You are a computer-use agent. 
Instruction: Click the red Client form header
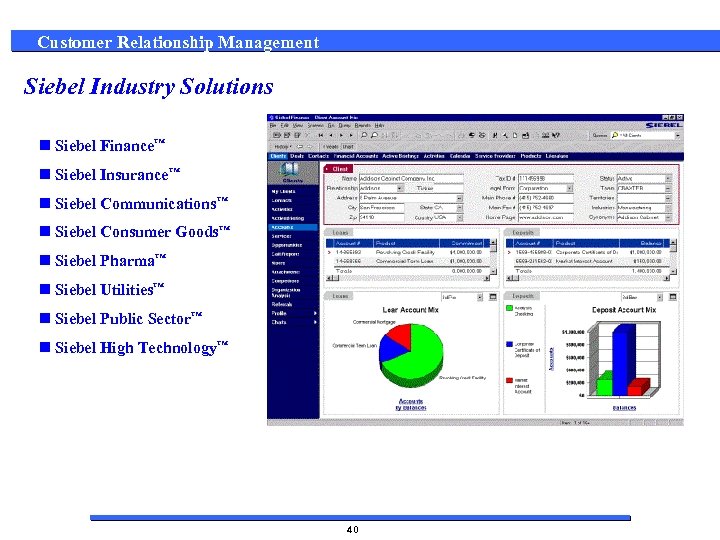coord(338,169)
